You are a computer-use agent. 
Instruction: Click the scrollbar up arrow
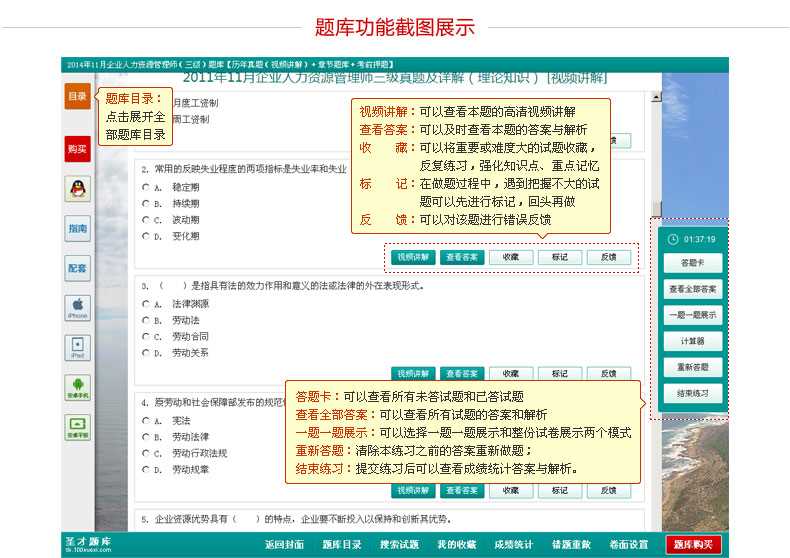click(x=656, y=98)
